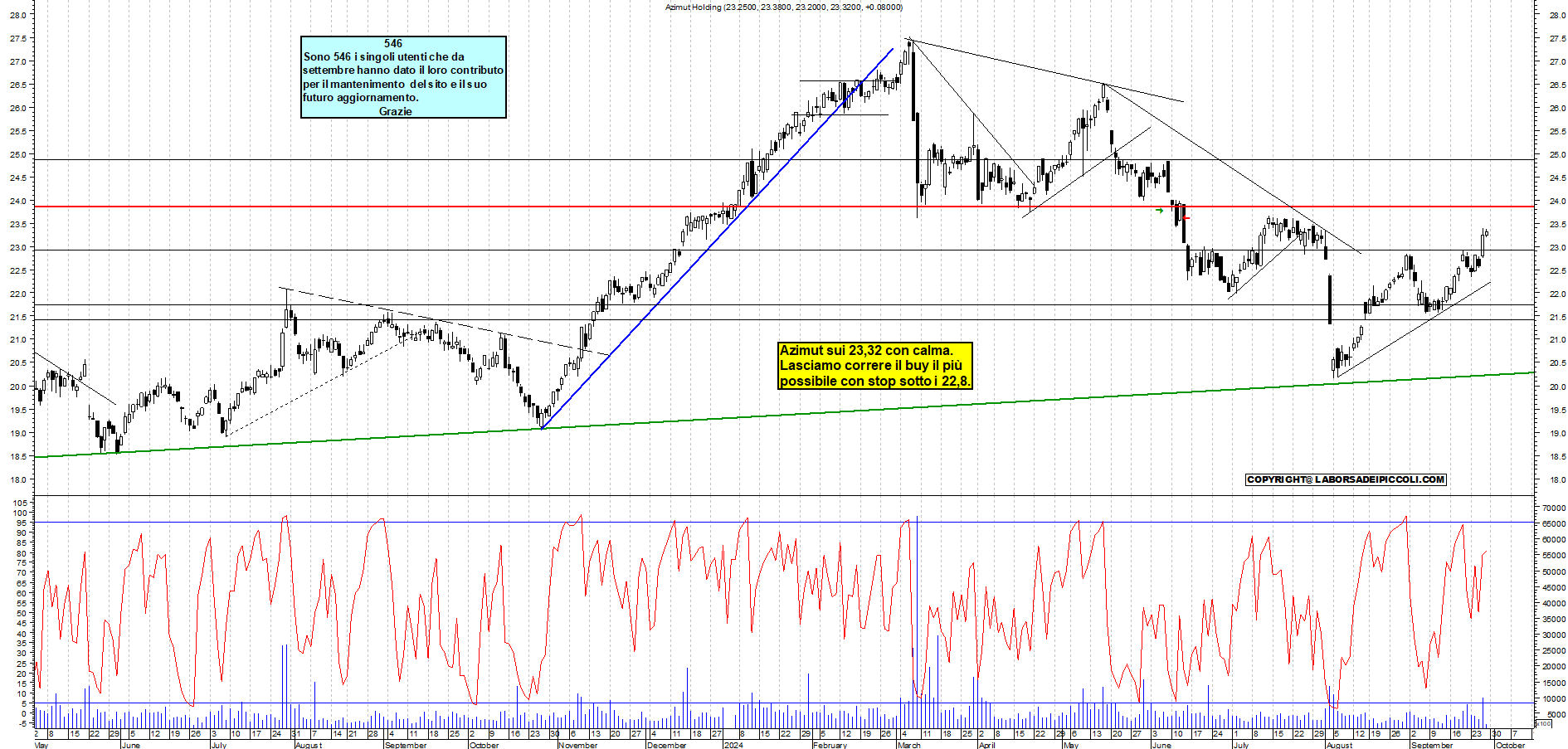Click the Azimut Holding chart title
Image resolution: width=1568 pixels, height=749 pixels.
tap(783, 7)
